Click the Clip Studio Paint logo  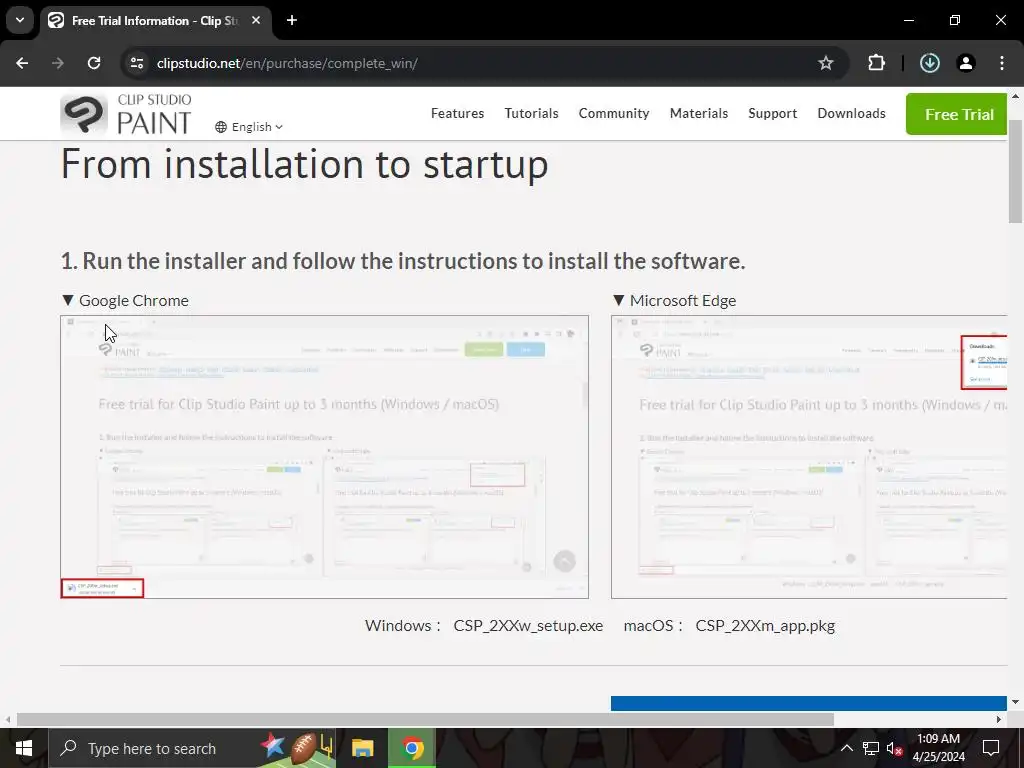pos(126,114)
